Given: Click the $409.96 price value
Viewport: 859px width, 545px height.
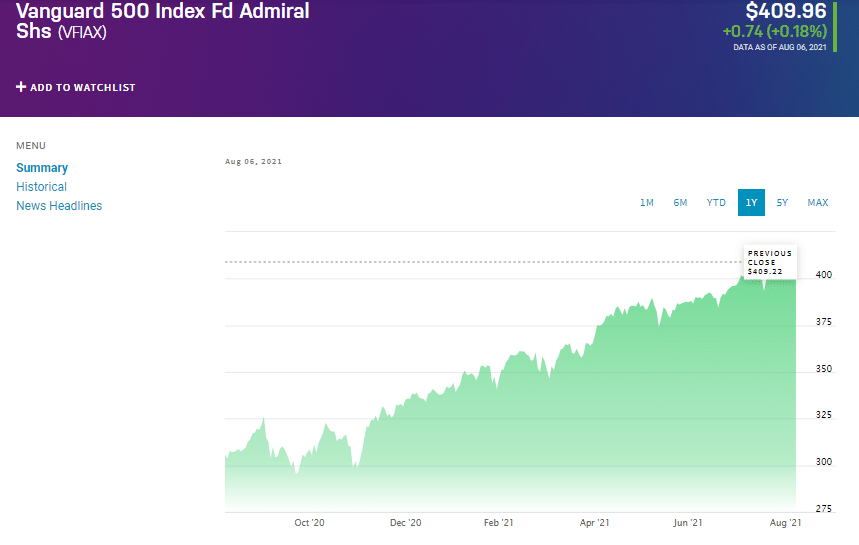Looking at the screenshot, I should point(786,11).
